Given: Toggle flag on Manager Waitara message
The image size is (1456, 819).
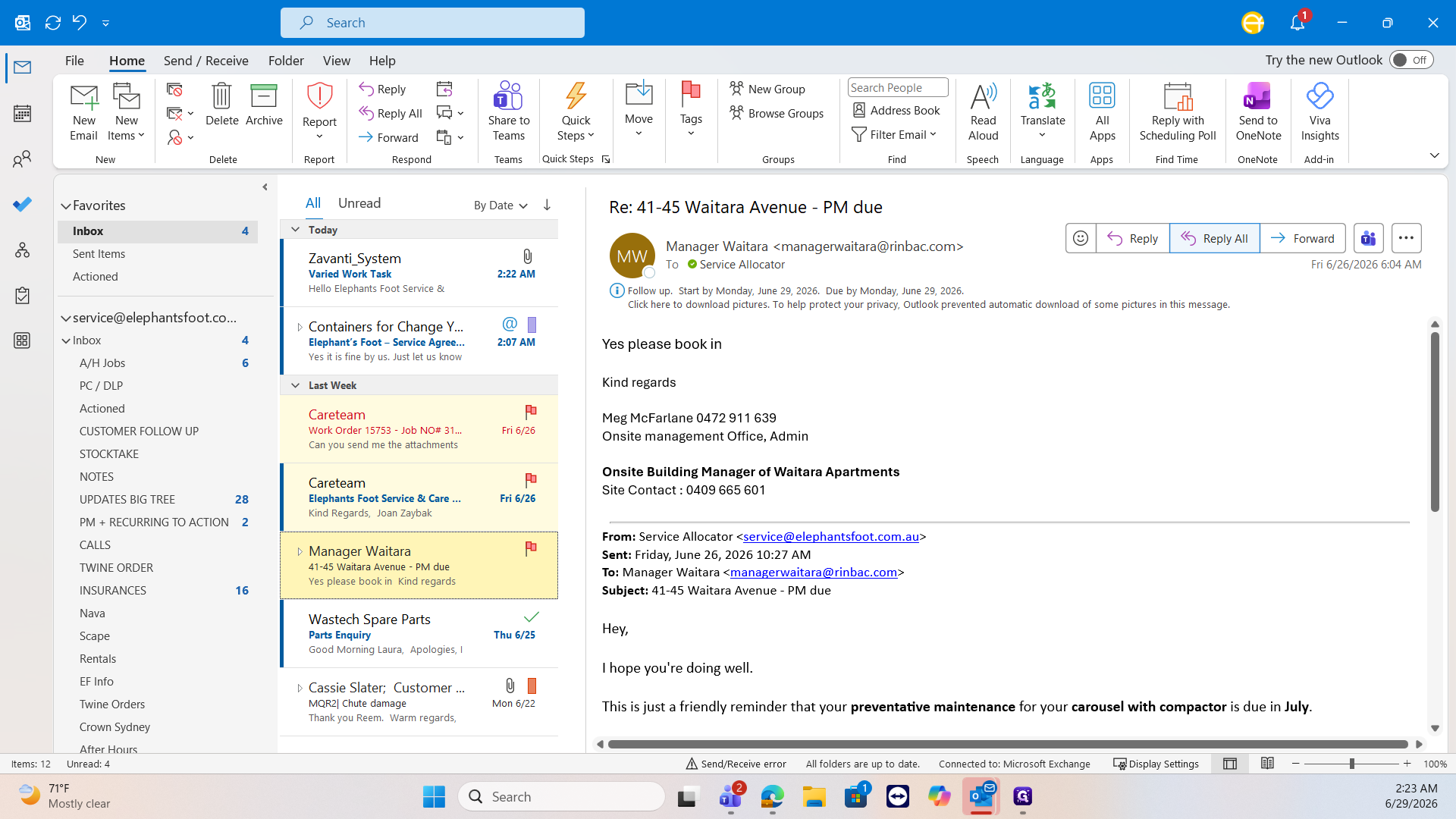Looking at the screenshot, I should [x=531, y=548].
